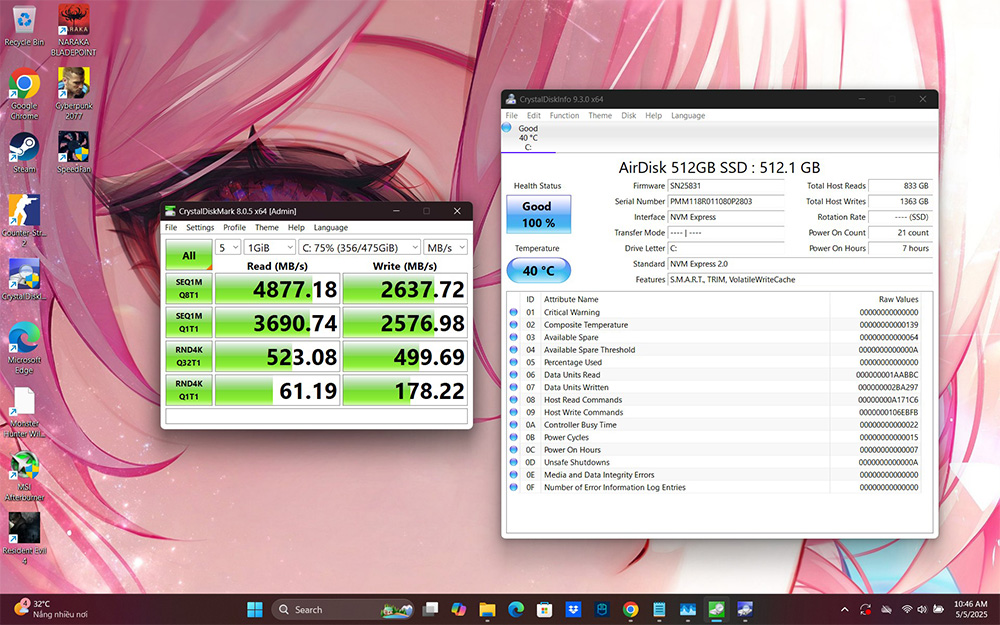The image size is (1000, 625).
Task: Click the Total Host Writes value 1363 GB
Action: [900, 201]
